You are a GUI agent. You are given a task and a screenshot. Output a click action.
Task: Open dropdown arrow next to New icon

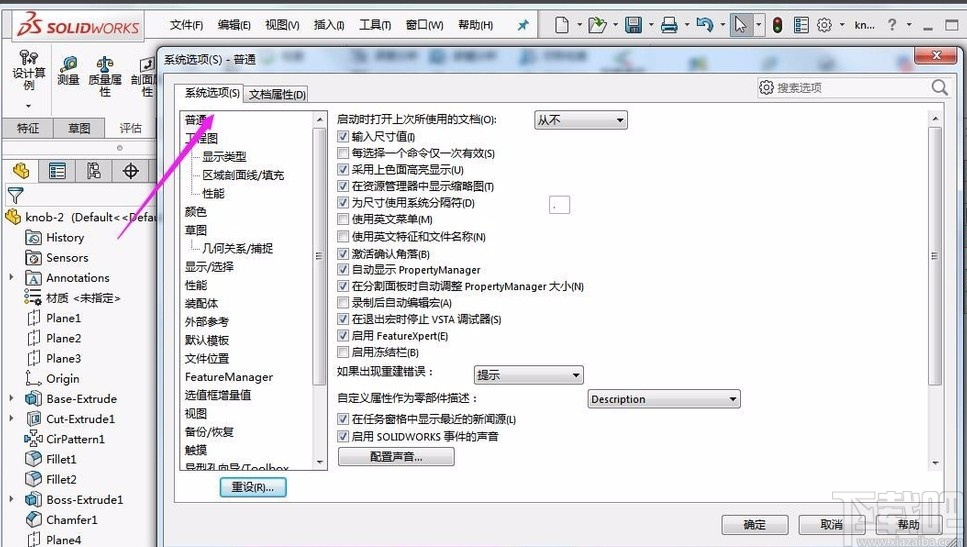(x=579, y=26)
